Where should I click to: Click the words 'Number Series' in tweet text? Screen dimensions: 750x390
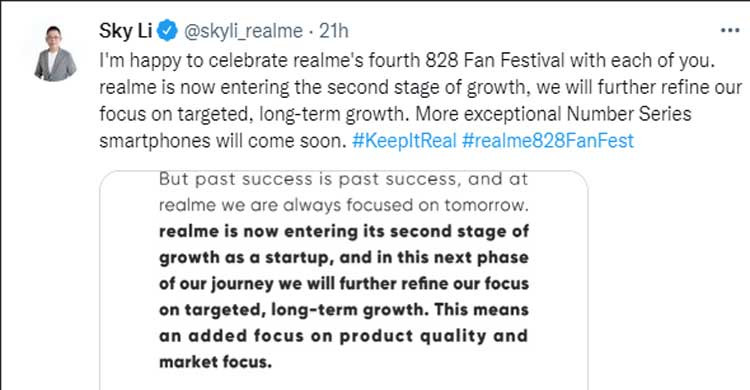tap(629, 114)
